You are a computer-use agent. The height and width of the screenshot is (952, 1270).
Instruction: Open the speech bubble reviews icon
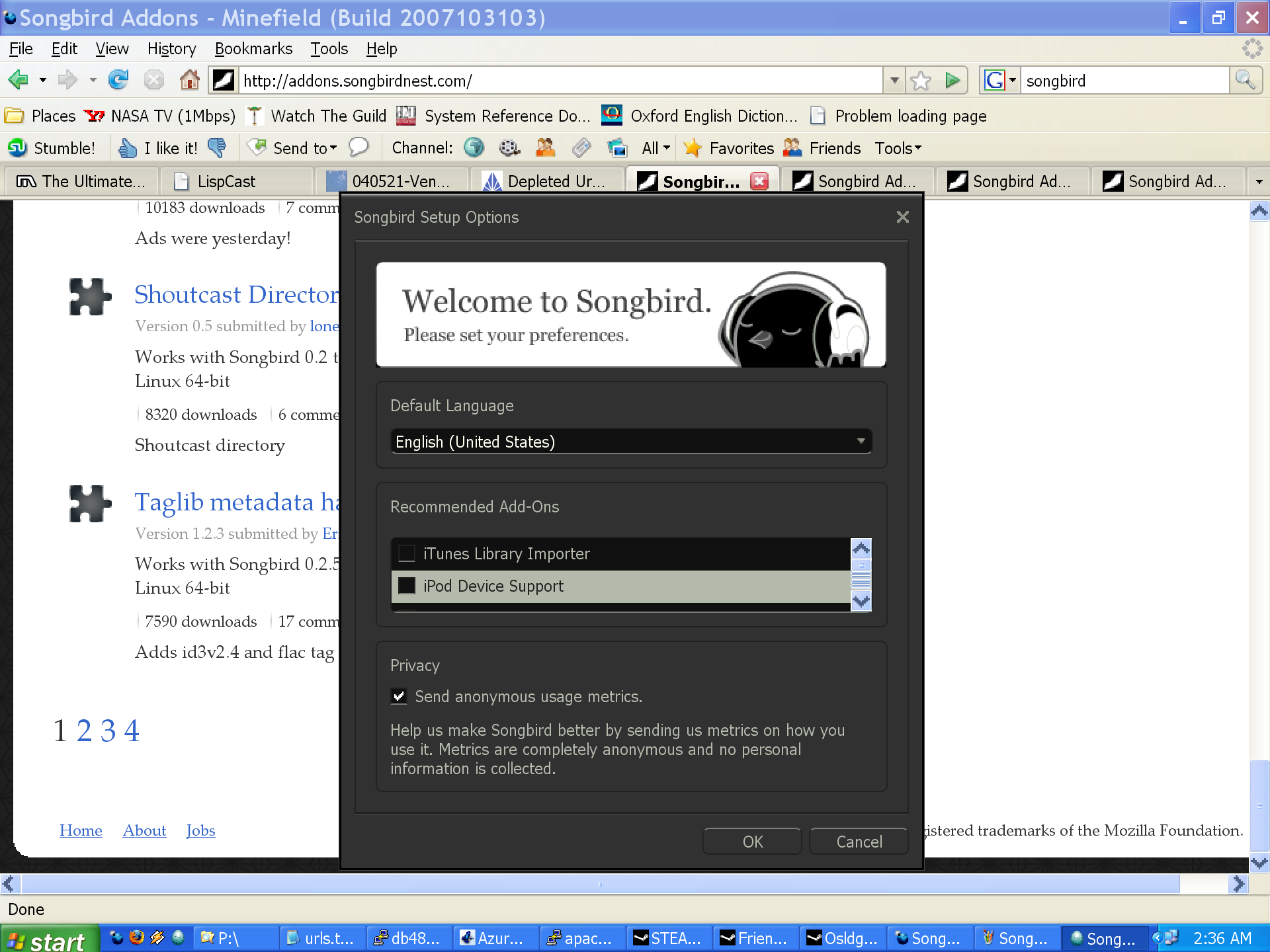click(359, 147)
